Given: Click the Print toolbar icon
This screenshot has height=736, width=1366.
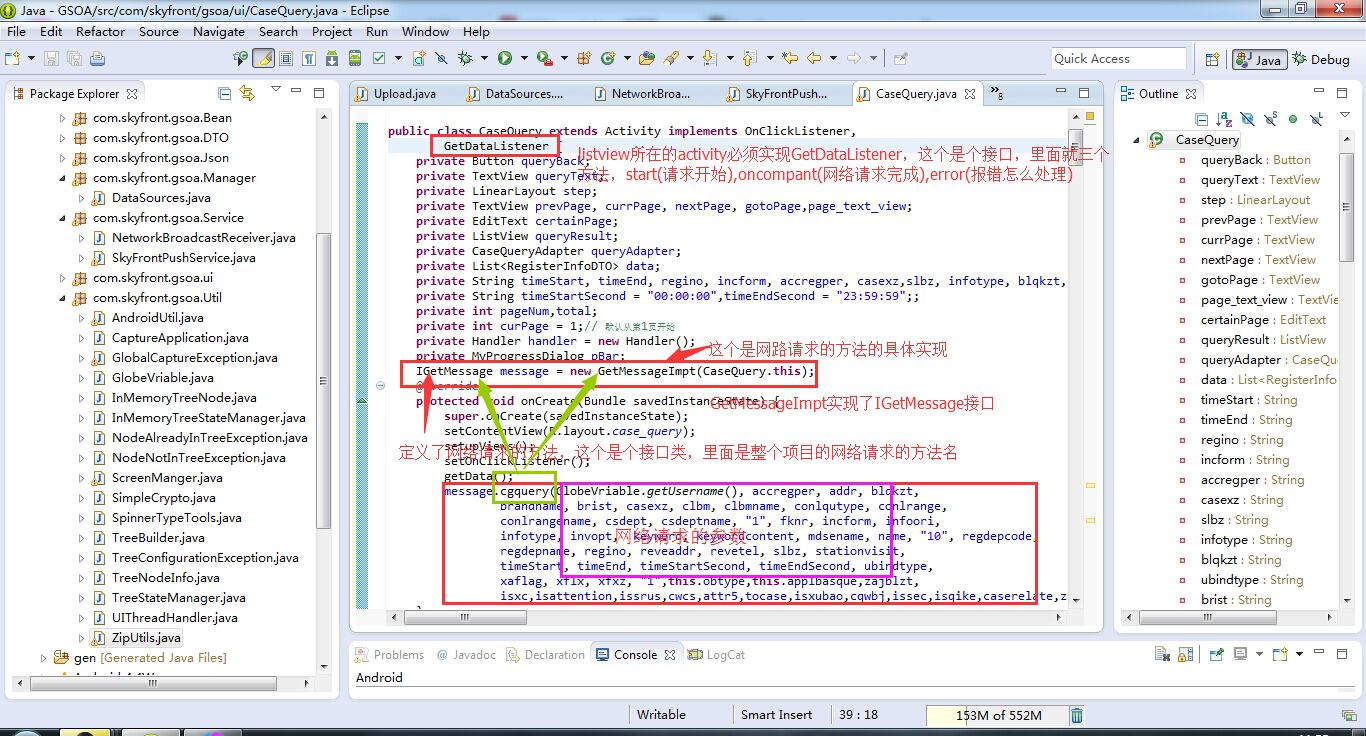Looking at the screenshot, I should coord(97,58).
